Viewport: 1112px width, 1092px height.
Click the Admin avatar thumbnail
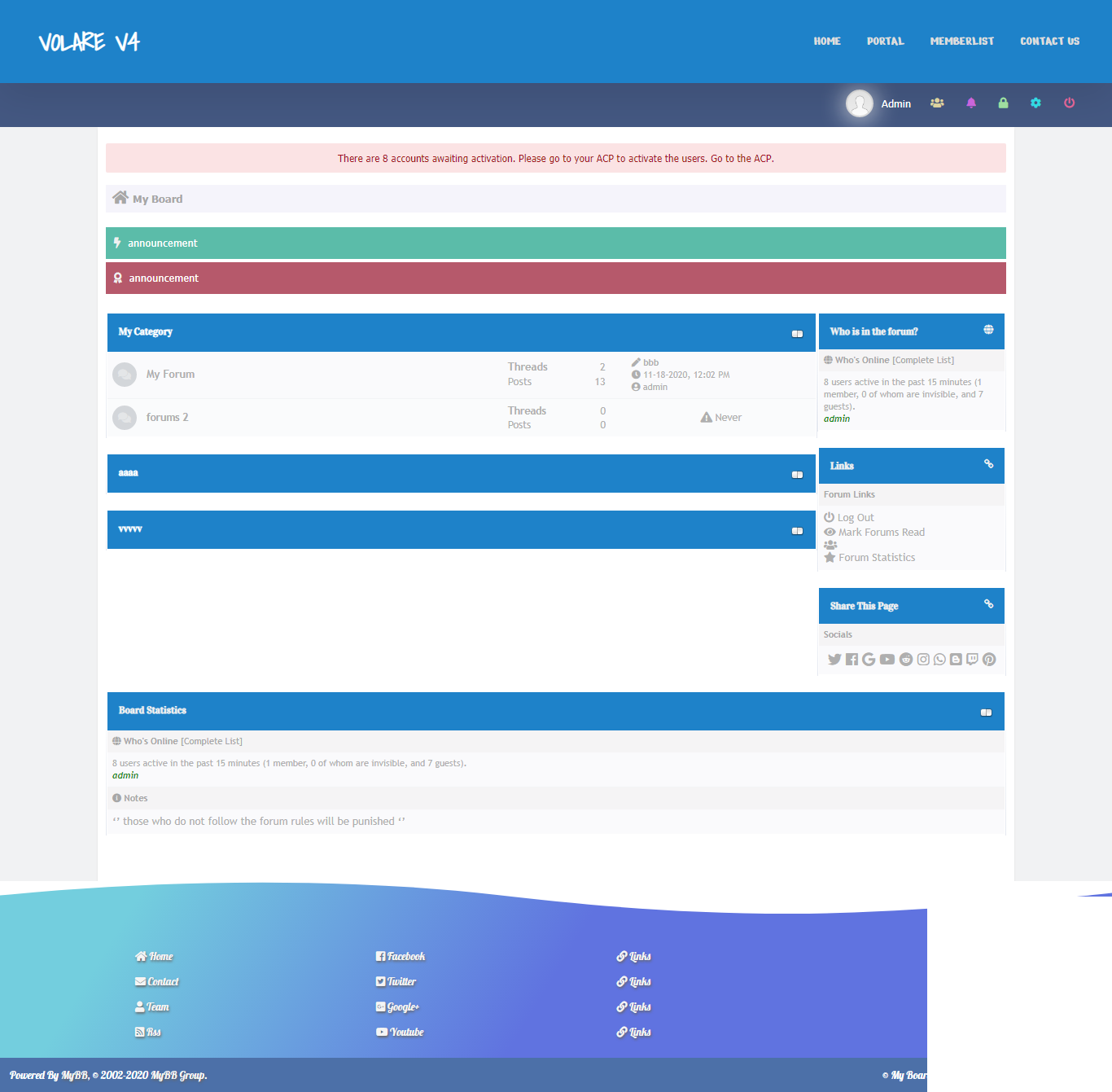(860, 103)
